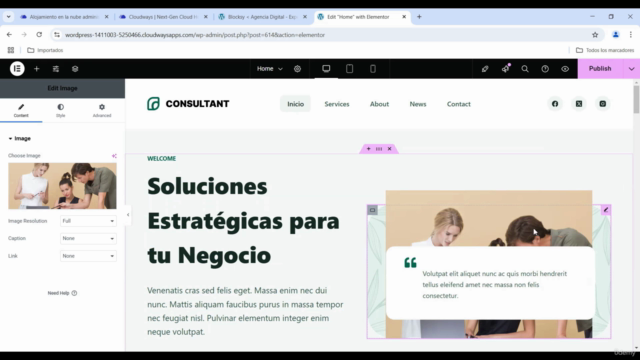The image size is (640, 360).
Task: Open the Importados bookmarks folder
Action: point(45,50)
